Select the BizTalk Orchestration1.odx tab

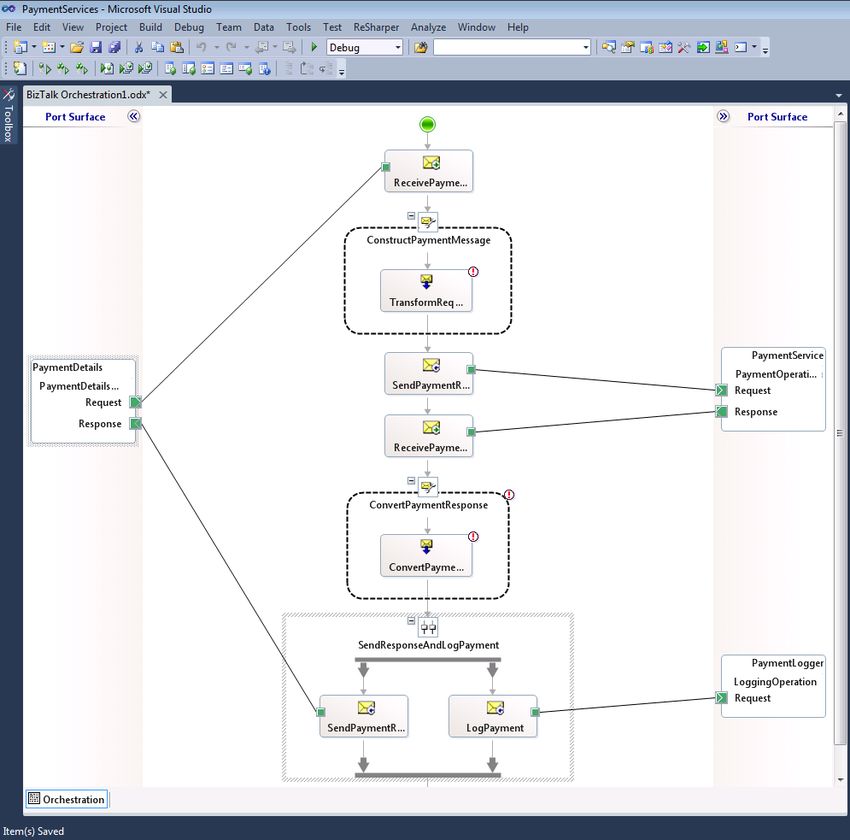89,95
